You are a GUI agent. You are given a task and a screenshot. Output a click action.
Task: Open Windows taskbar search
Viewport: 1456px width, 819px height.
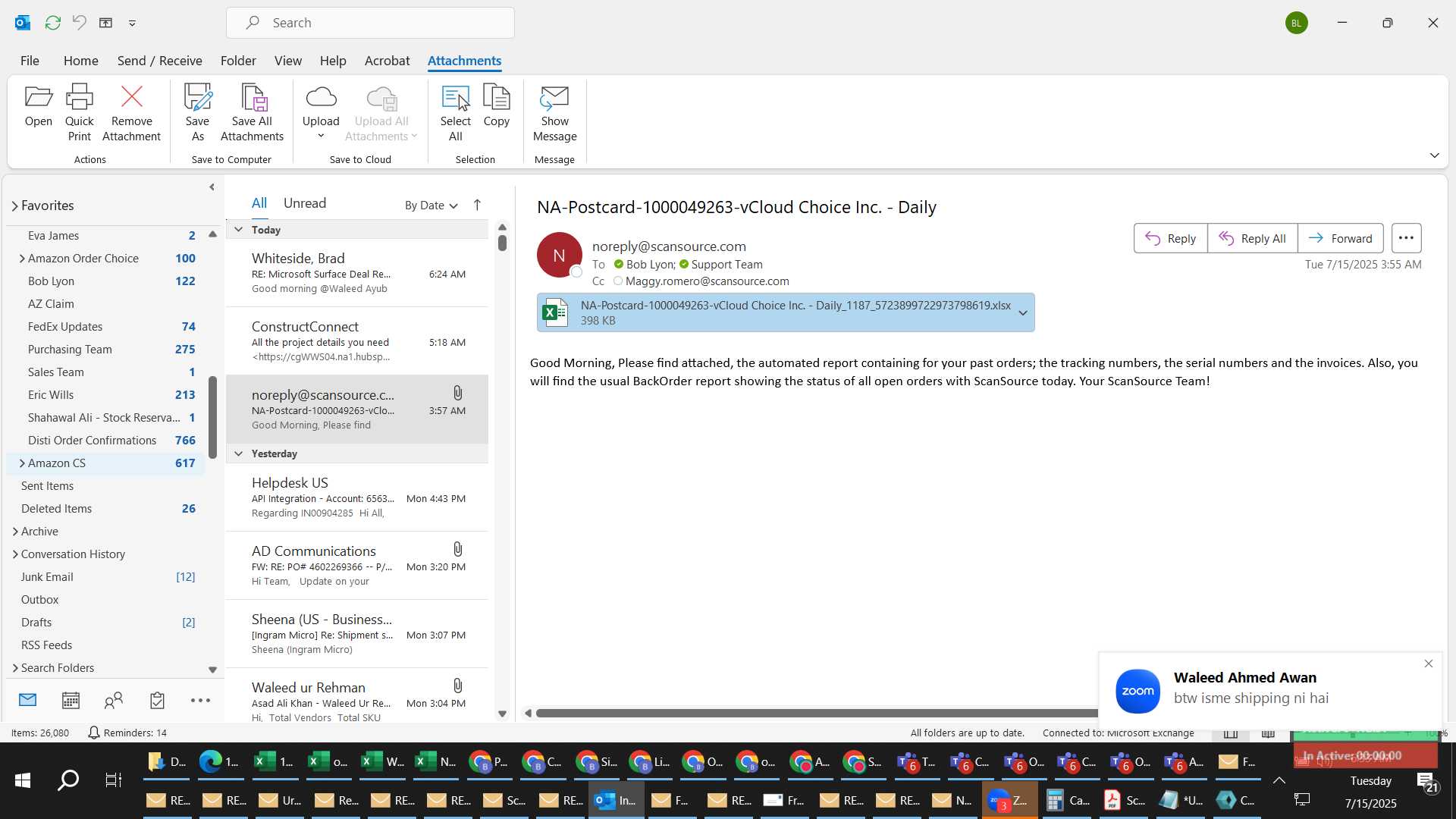(68, 780)
